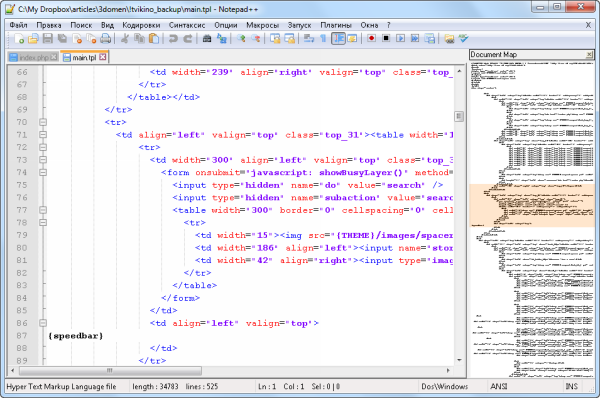Collapse the fold marker on line 72
600x398 pixels.
pyautogui.click(x=43, y=147)
